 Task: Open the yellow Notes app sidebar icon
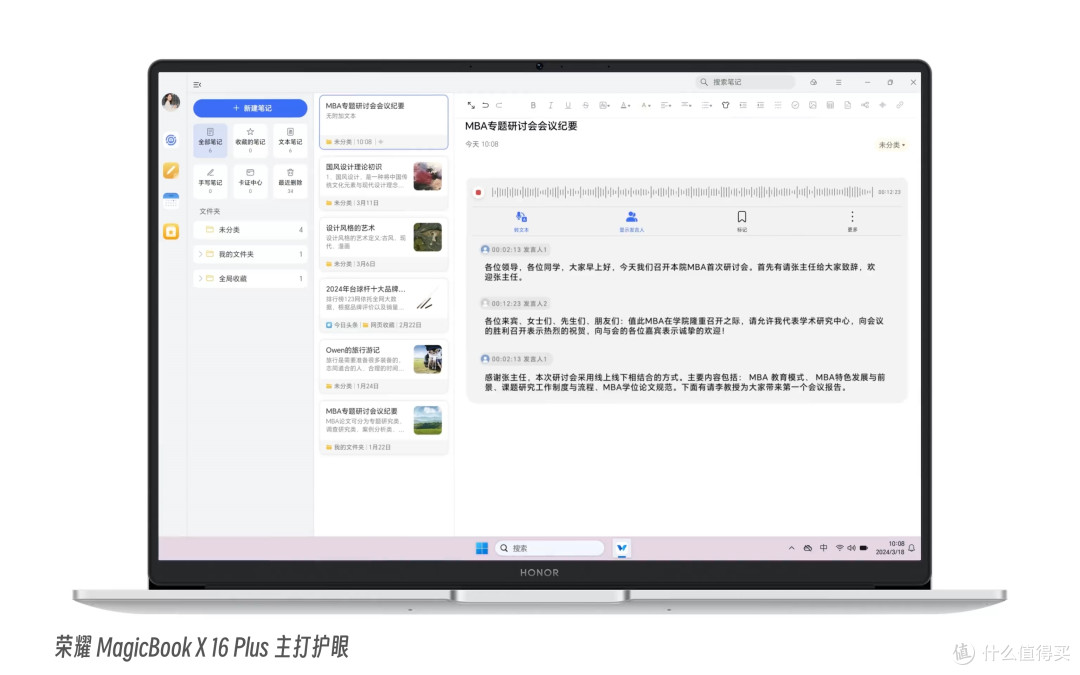(x=171, y=170)
